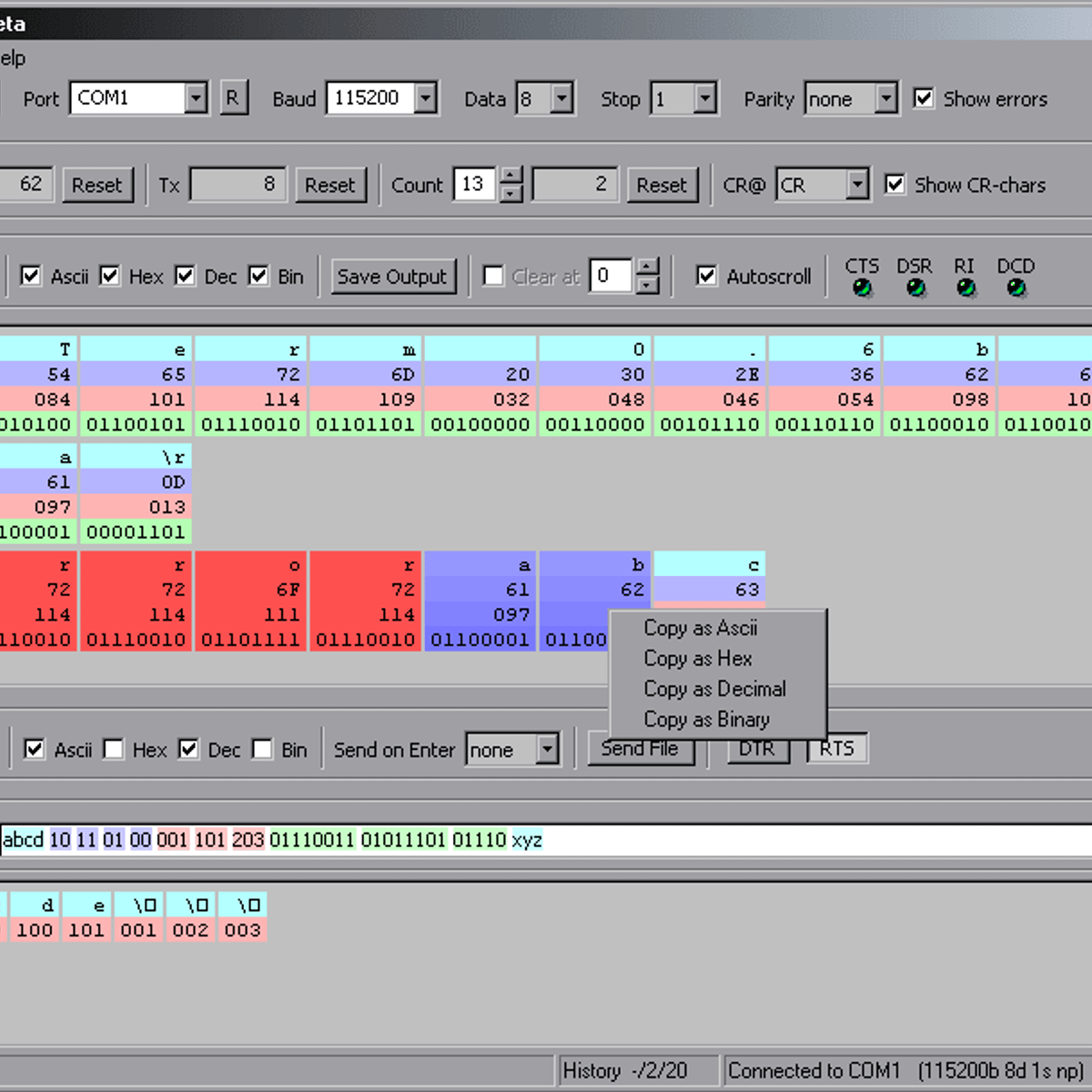Viewport: 1092px width, 1092px height.
Task: Decrease Count with the down arrow
Action: 511,194
